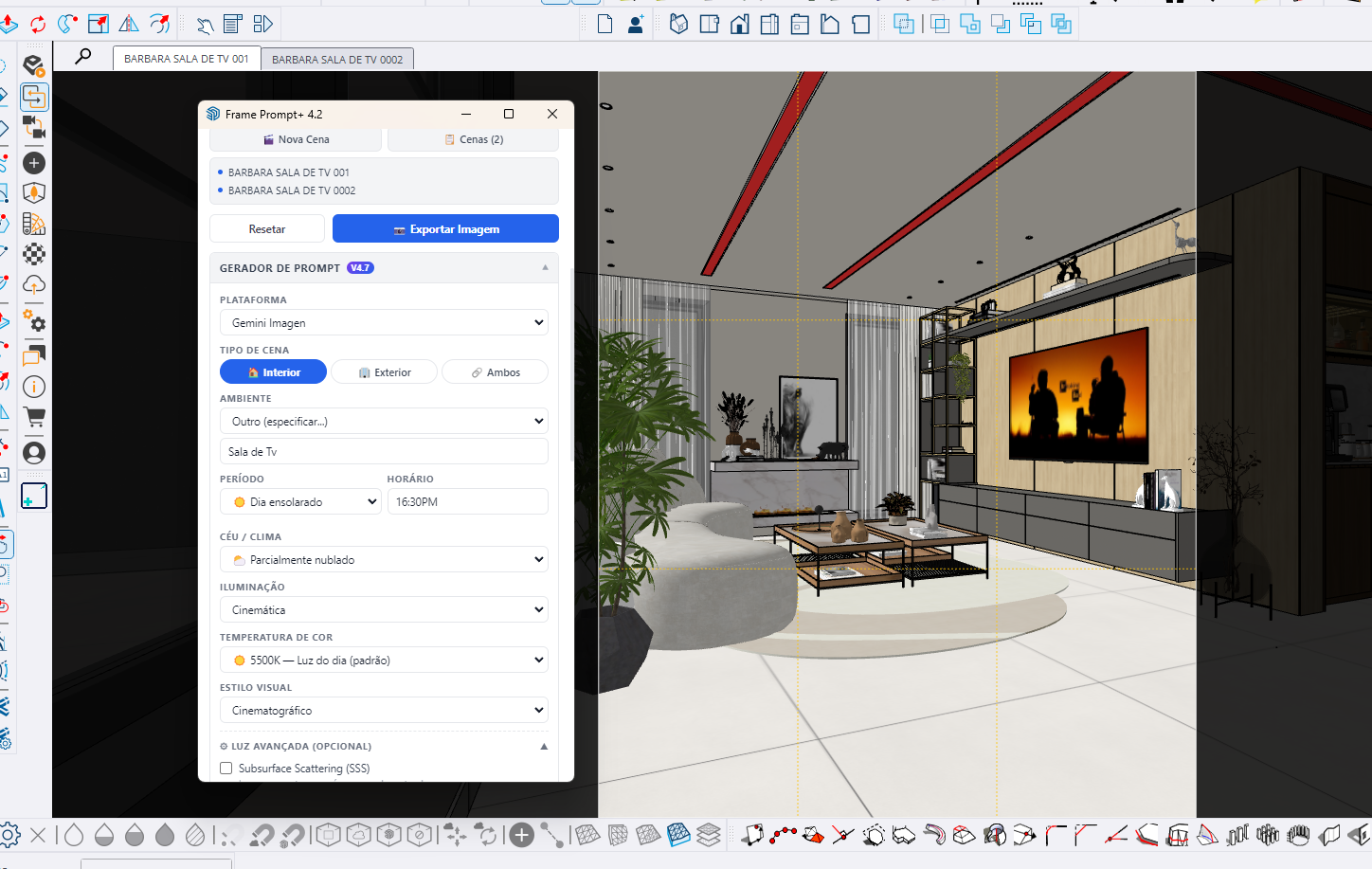Open the Período dropdown showing Dia ensolarado

300,501
